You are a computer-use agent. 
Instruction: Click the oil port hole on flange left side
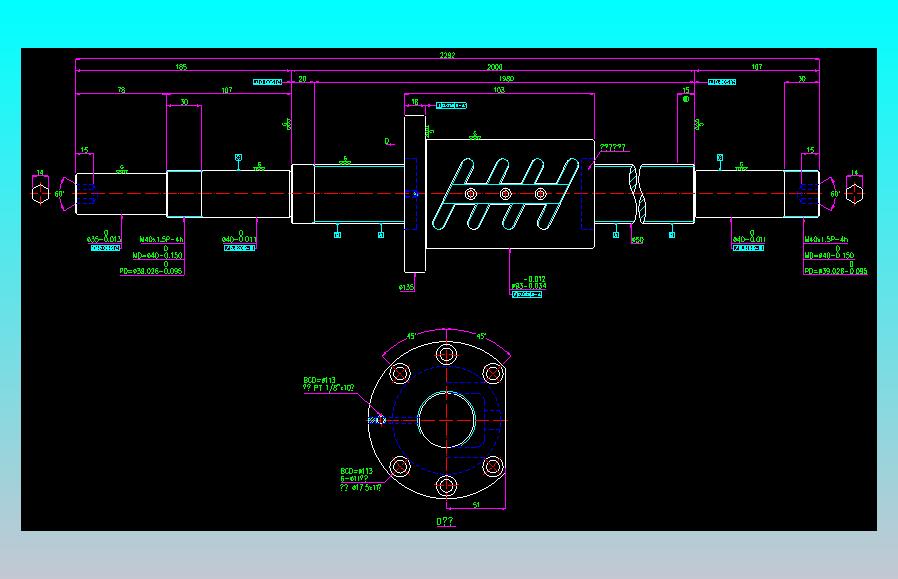379,420
